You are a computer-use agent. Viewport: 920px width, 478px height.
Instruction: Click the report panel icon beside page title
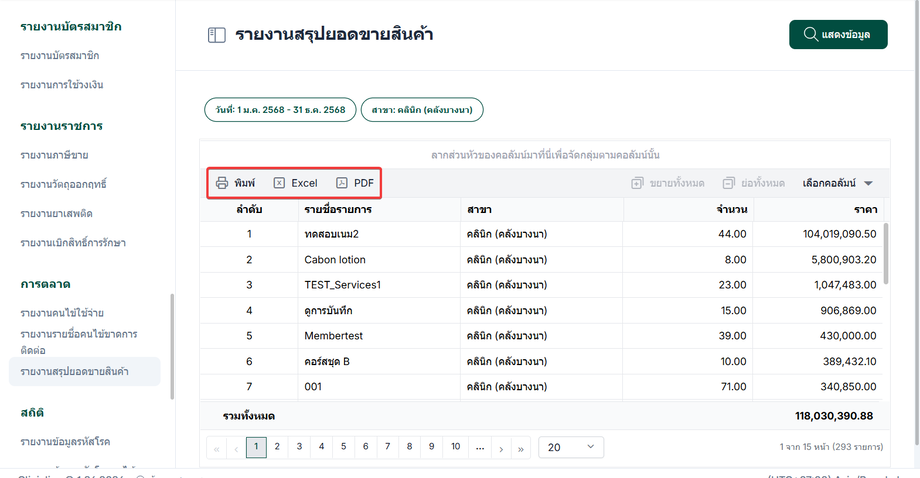point(217,35)
